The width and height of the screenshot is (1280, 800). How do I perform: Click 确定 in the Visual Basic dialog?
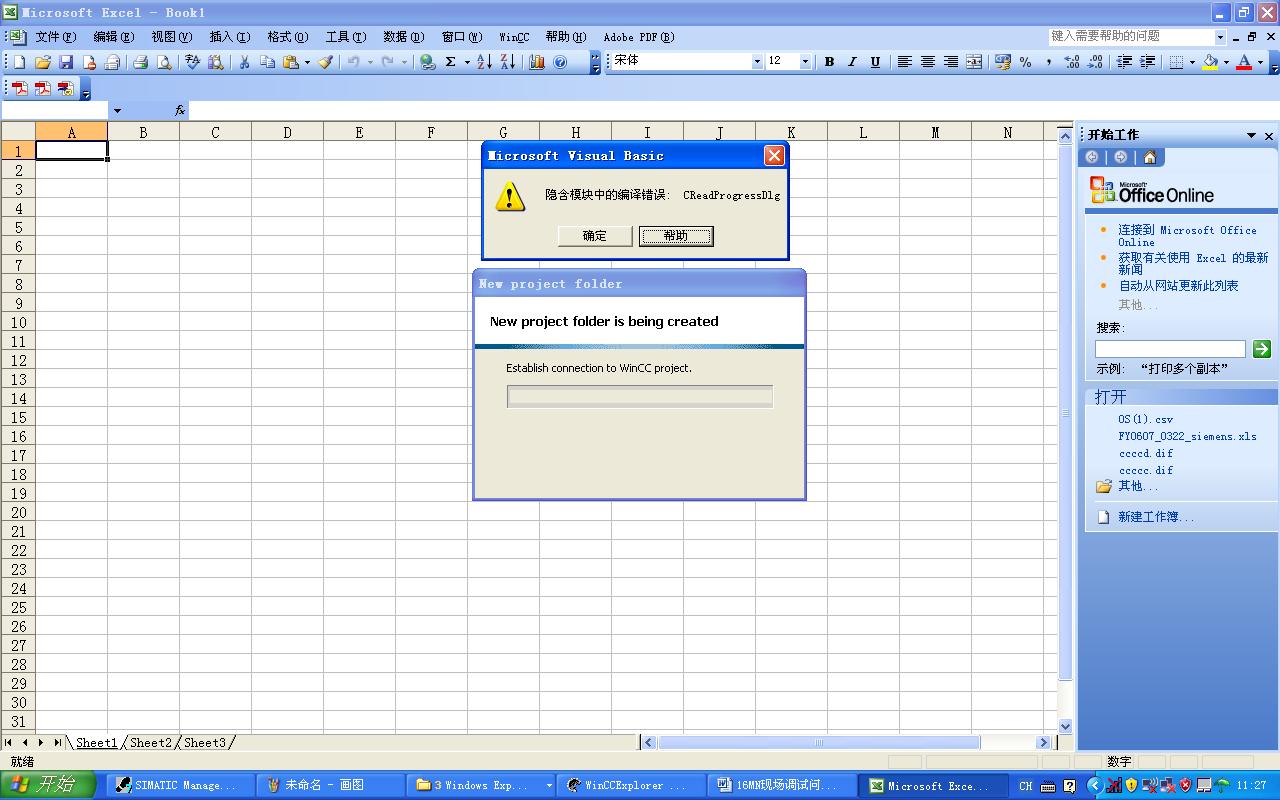(595, 236)
